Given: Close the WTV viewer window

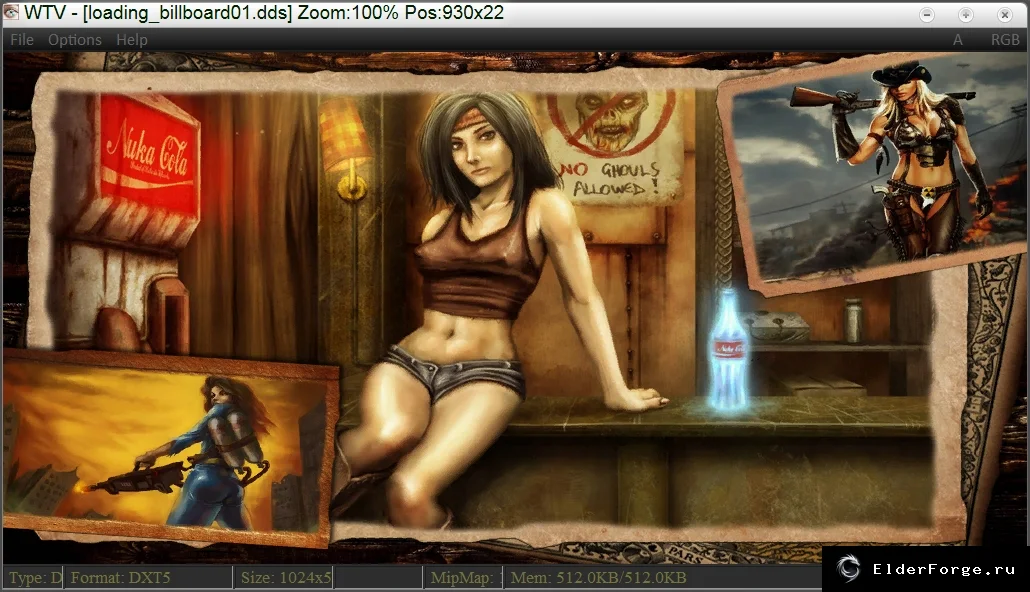Looking at the screenshot, I should pyautogui.click(x=1004, y=14).
